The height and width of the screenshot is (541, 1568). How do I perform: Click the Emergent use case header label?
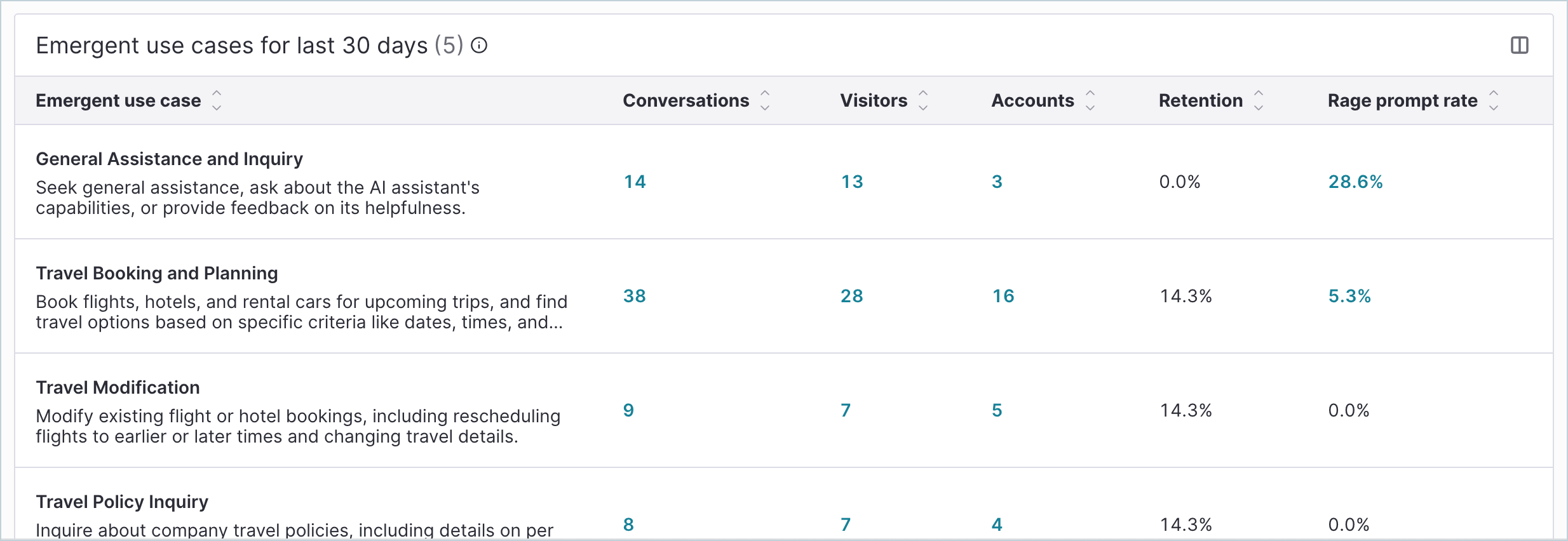(118, 100)
